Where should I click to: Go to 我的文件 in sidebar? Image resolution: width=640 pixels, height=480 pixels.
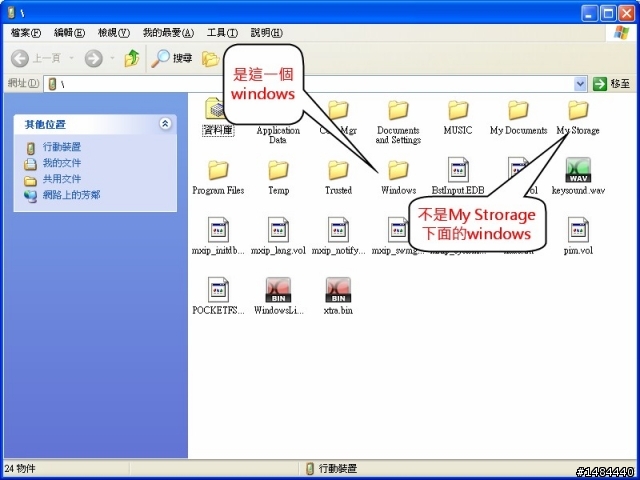[62, 163]
